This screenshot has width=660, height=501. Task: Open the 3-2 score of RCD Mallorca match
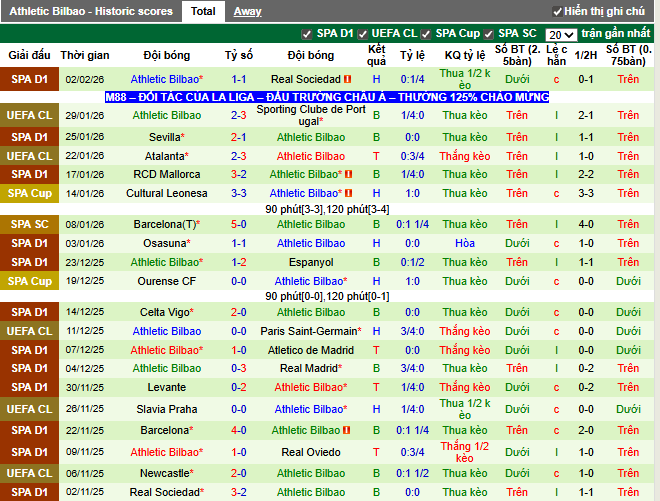tap(239, 174)
